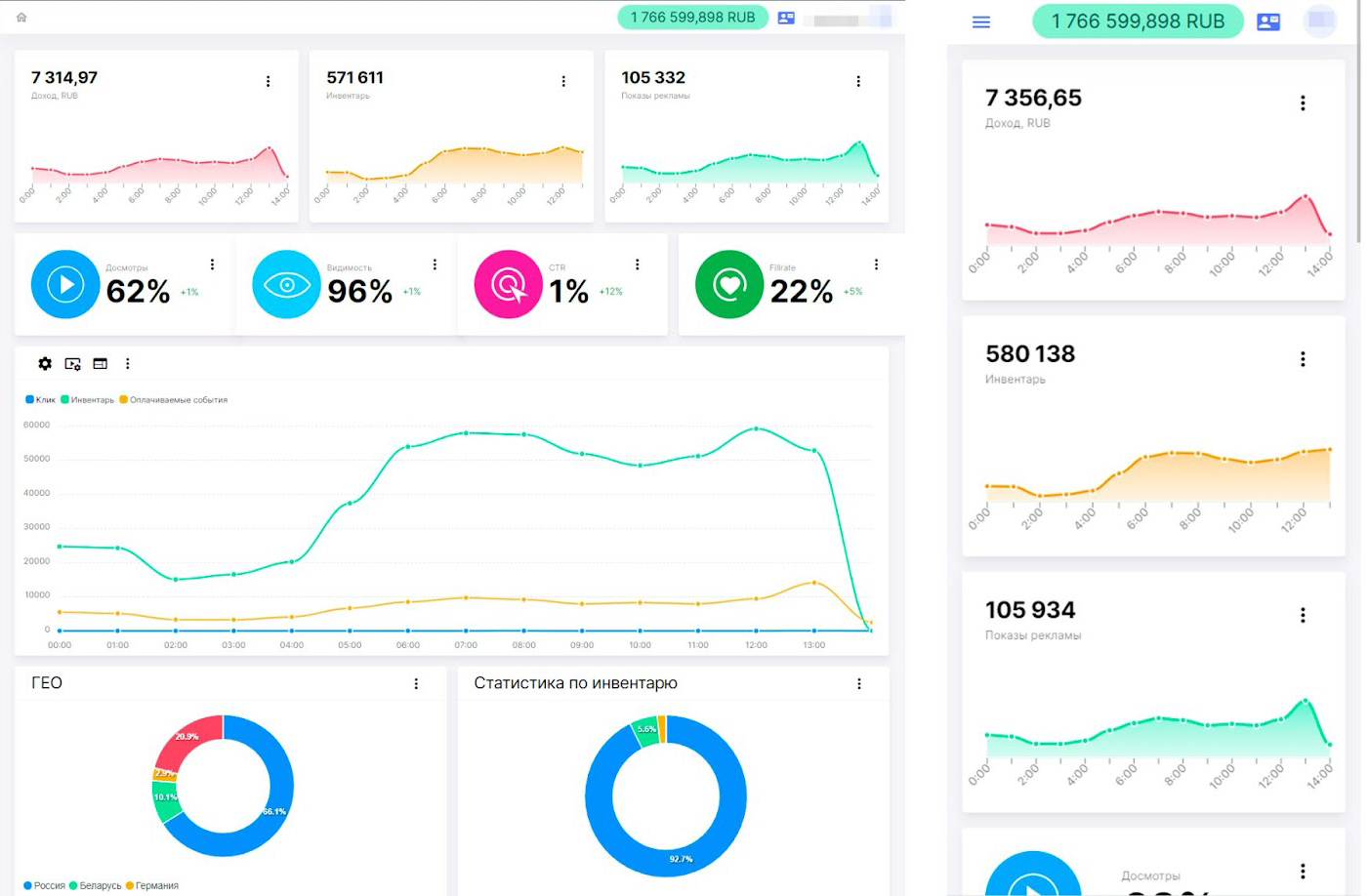Click the mobile view vertical scrollbar
This screenshot has width=1369, height=896.
pos(1357,122)
